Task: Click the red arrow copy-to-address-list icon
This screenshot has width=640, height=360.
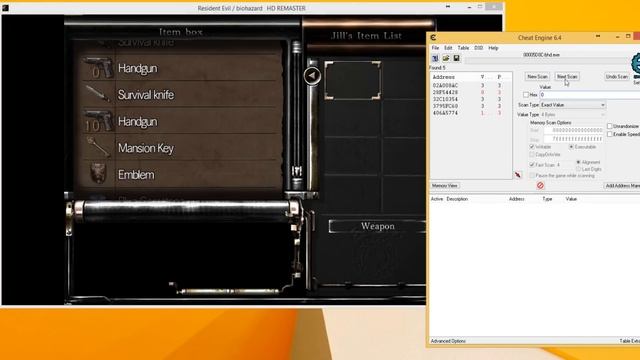Action: [x=518, y=175]
